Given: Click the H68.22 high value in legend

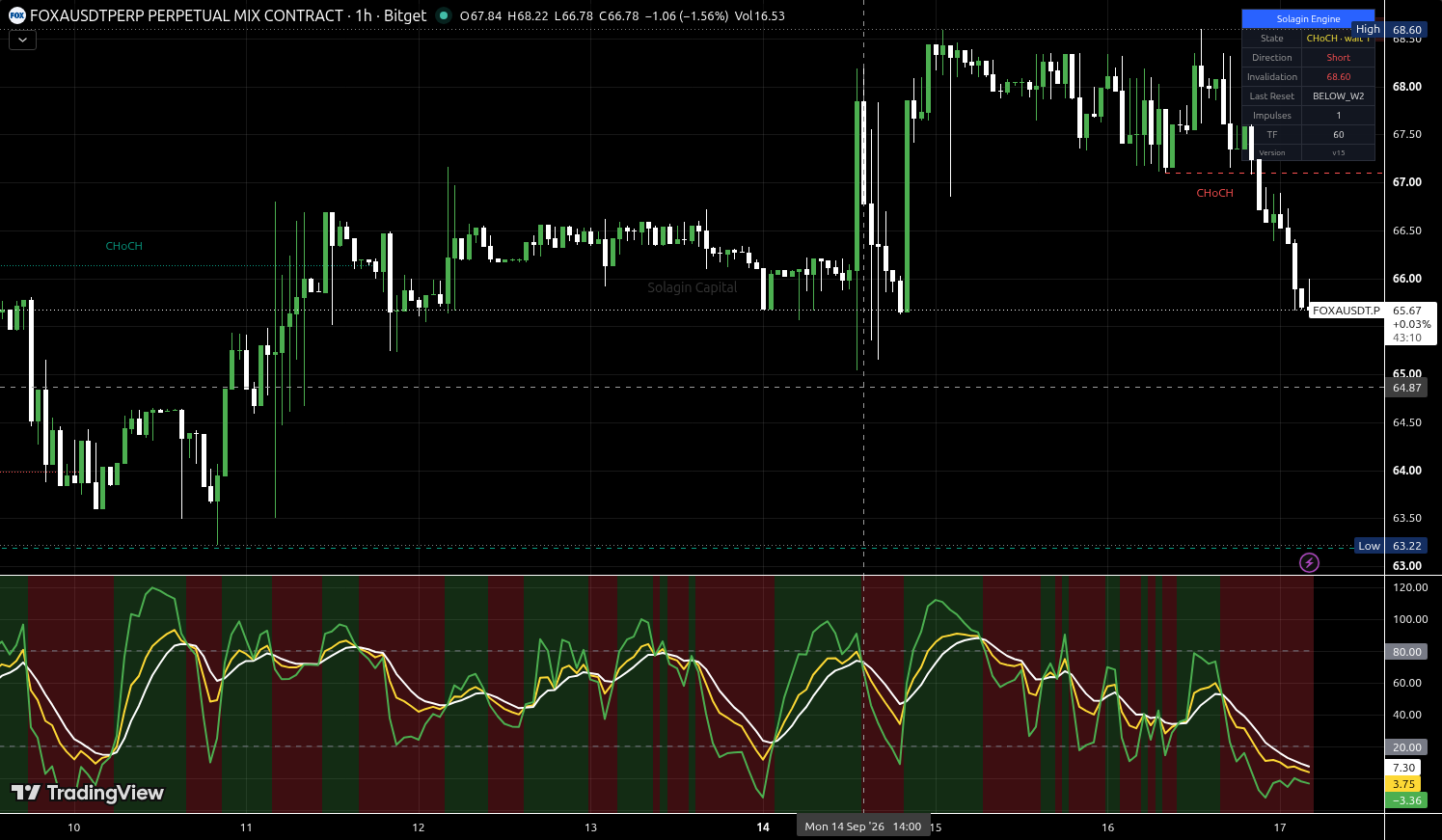Looking at the screenshot, I should [x=528, y=15].
